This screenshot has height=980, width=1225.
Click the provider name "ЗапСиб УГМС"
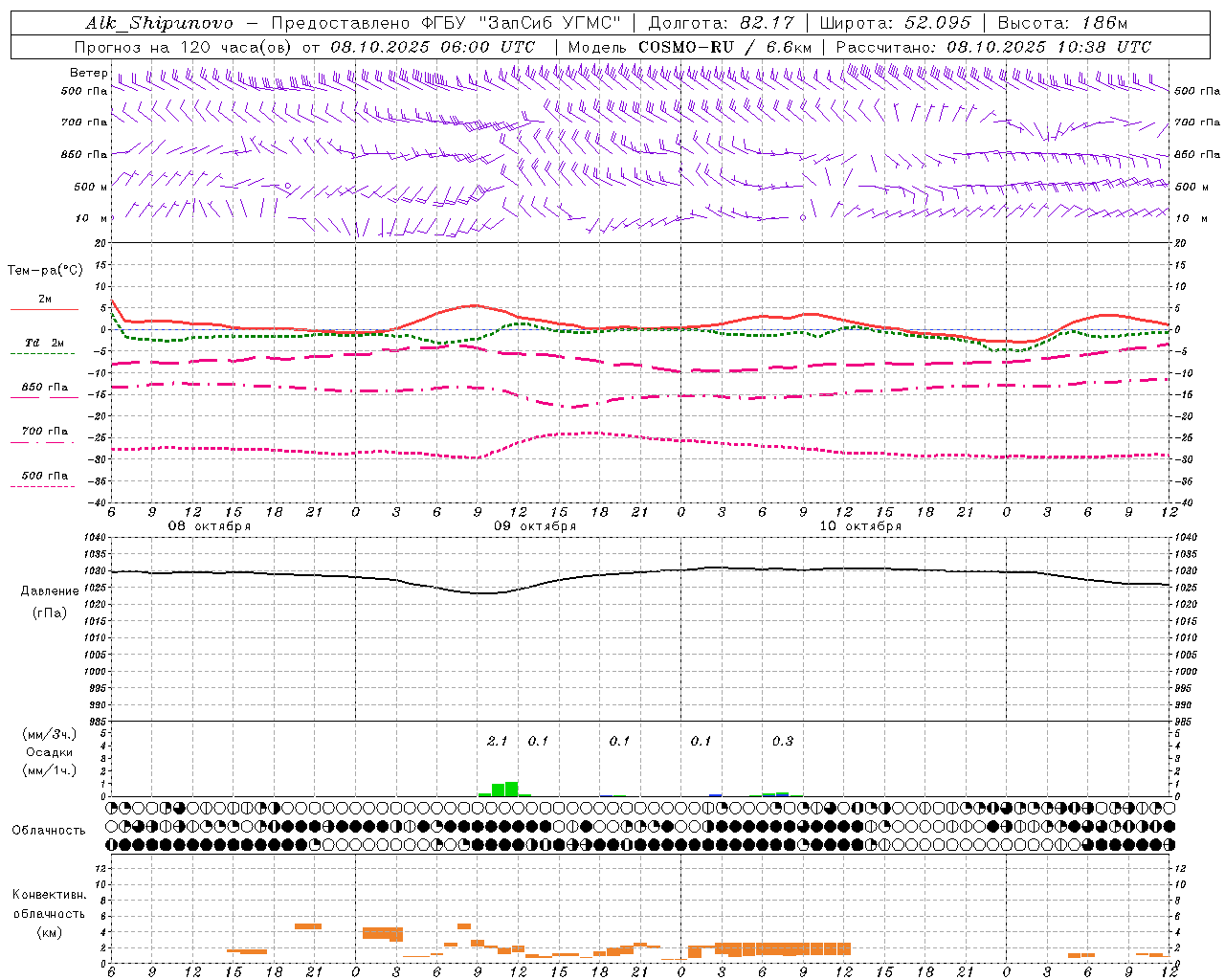[552, 23]
